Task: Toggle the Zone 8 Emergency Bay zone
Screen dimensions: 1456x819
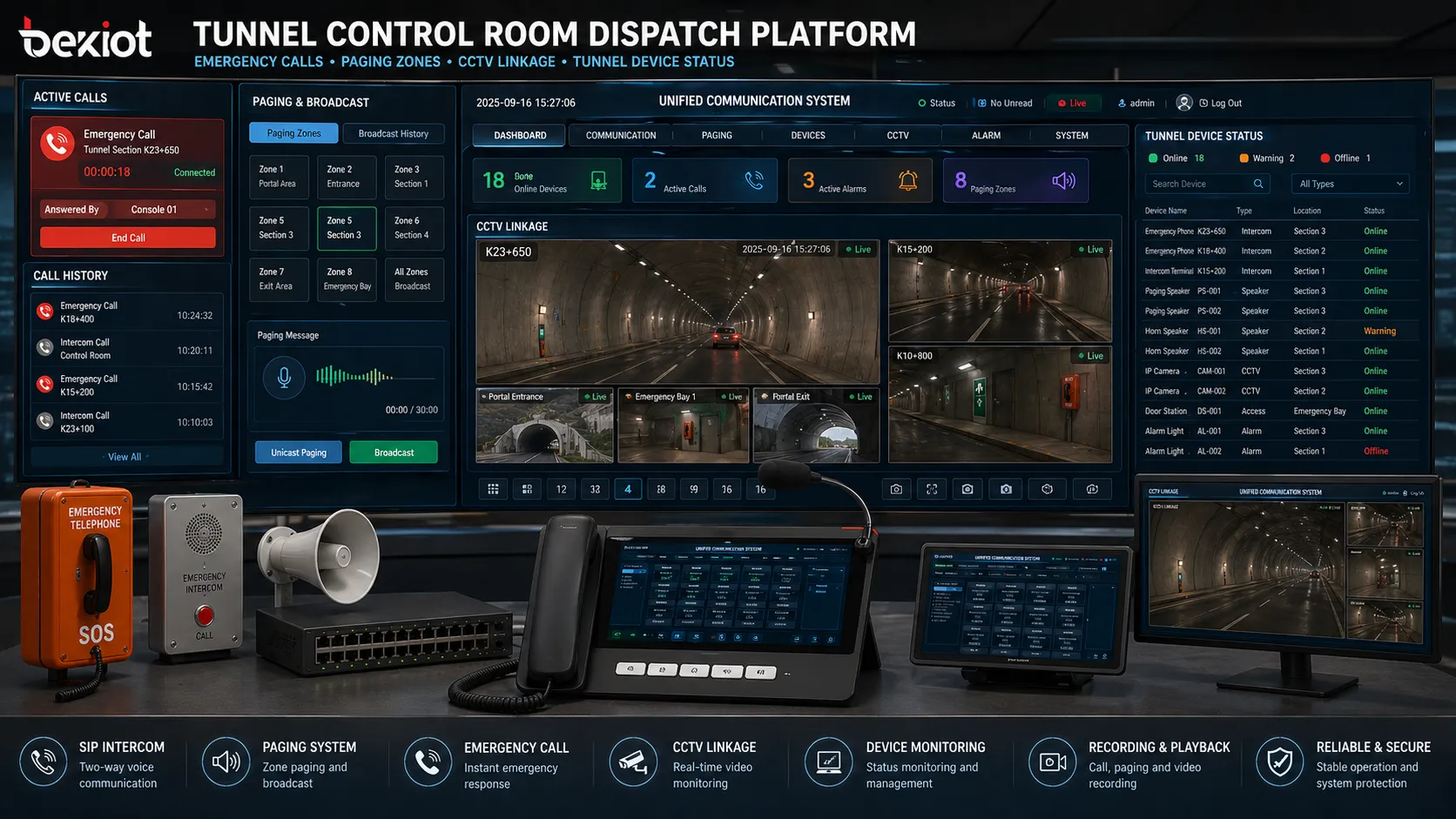Action: pos(346,279)
